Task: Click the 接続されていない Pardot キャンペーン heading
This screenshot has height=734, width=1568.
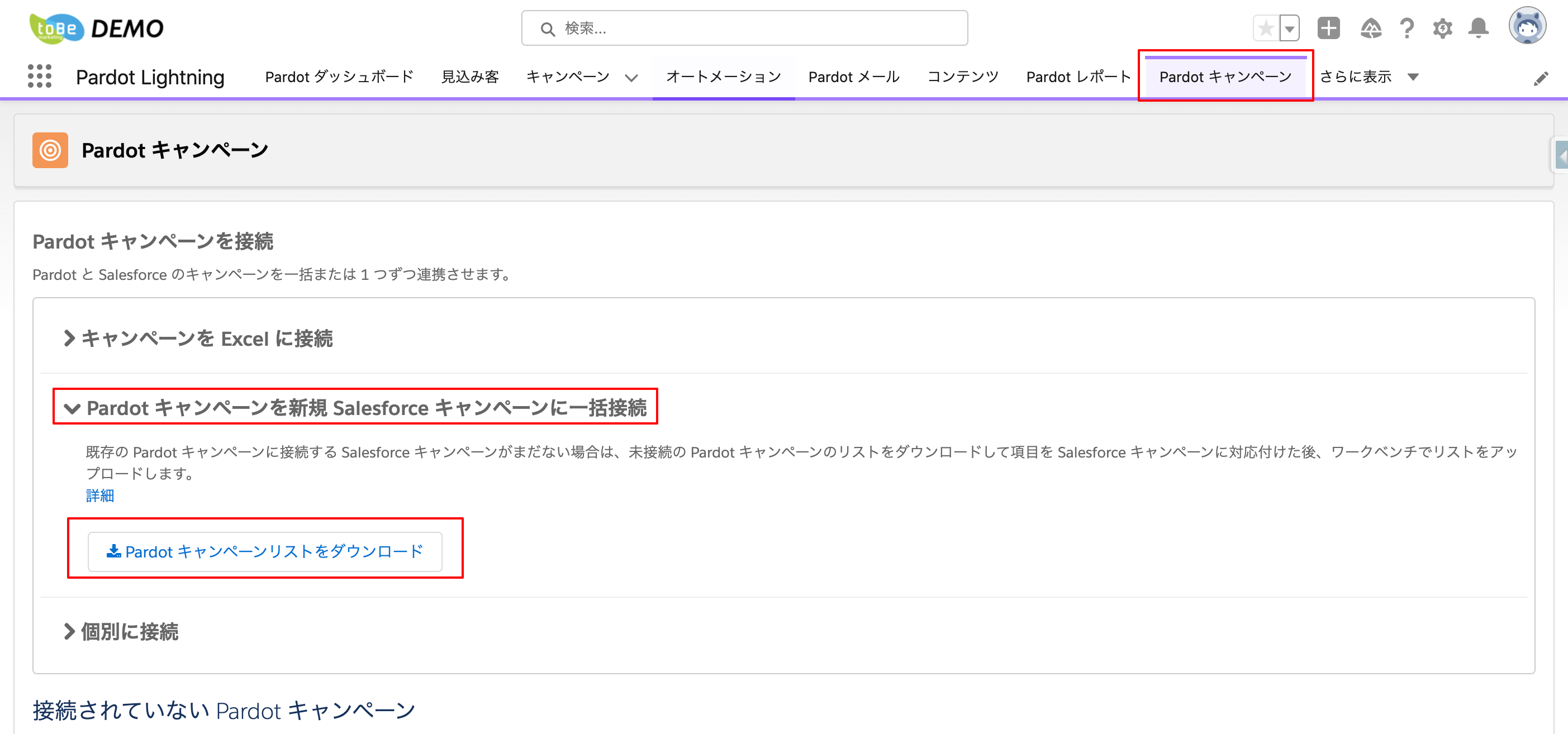Action: tap(224, 711)
